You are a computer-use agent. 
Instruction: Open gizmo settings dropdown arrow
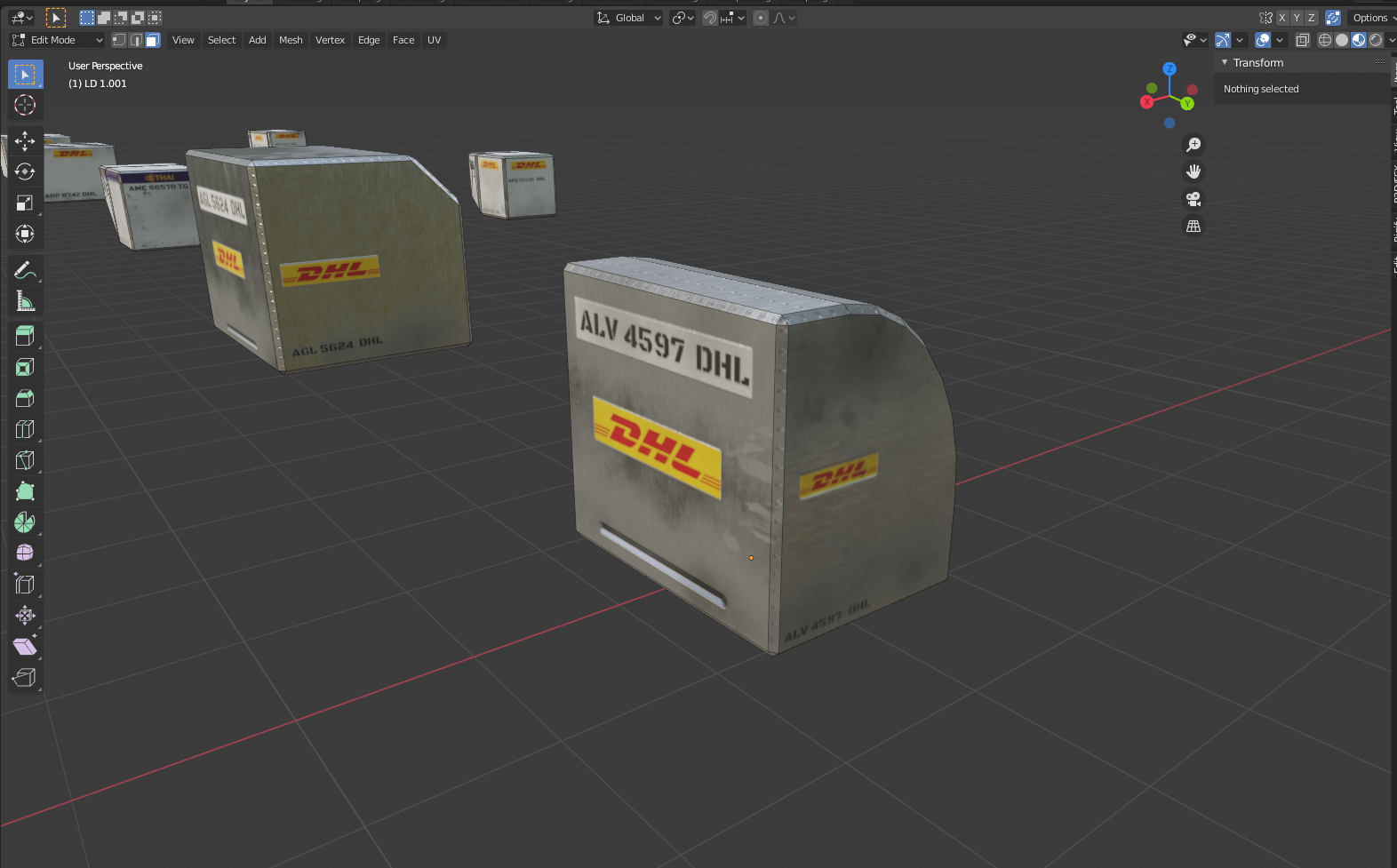[1240, 40]
